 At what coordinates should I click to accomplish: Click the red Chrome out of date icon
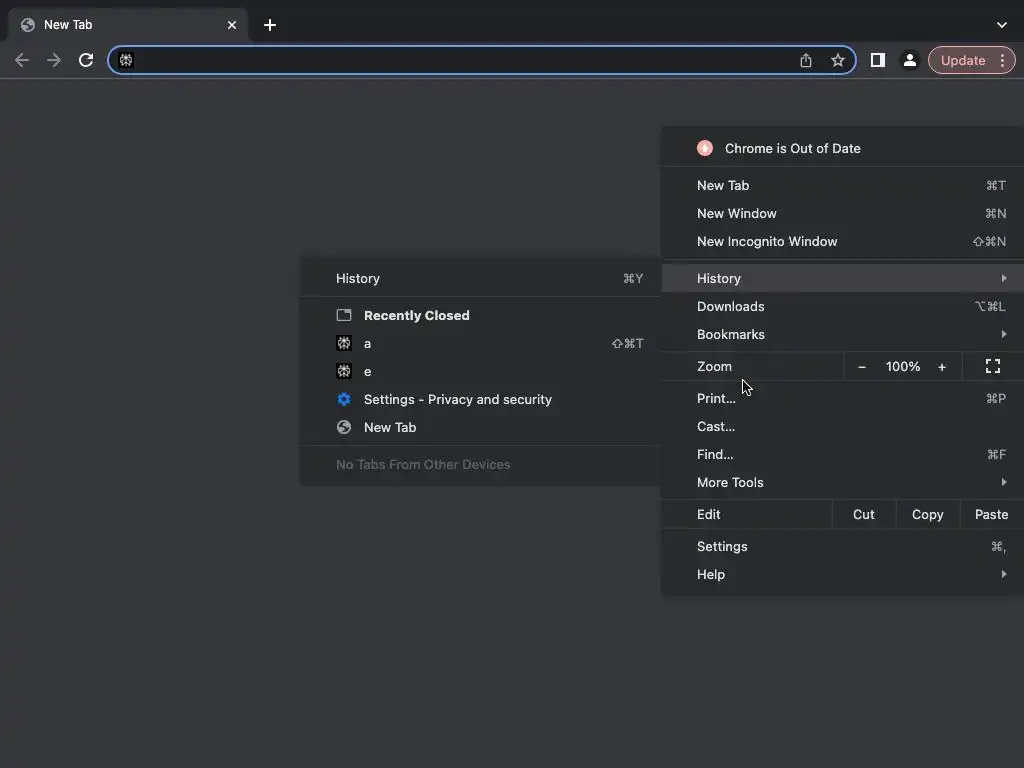(x=705, y=148)
